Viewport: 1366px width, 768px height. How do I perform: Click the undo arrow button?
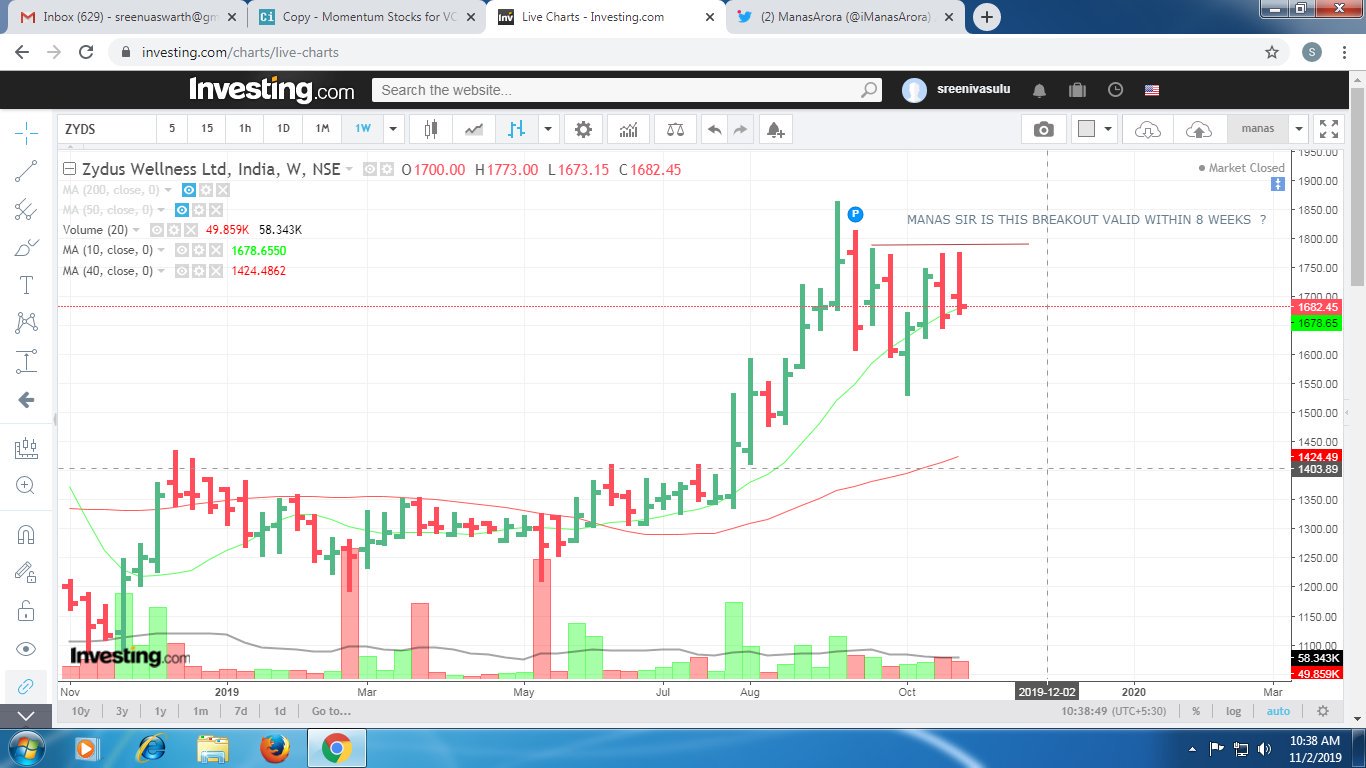coord(714,129)
